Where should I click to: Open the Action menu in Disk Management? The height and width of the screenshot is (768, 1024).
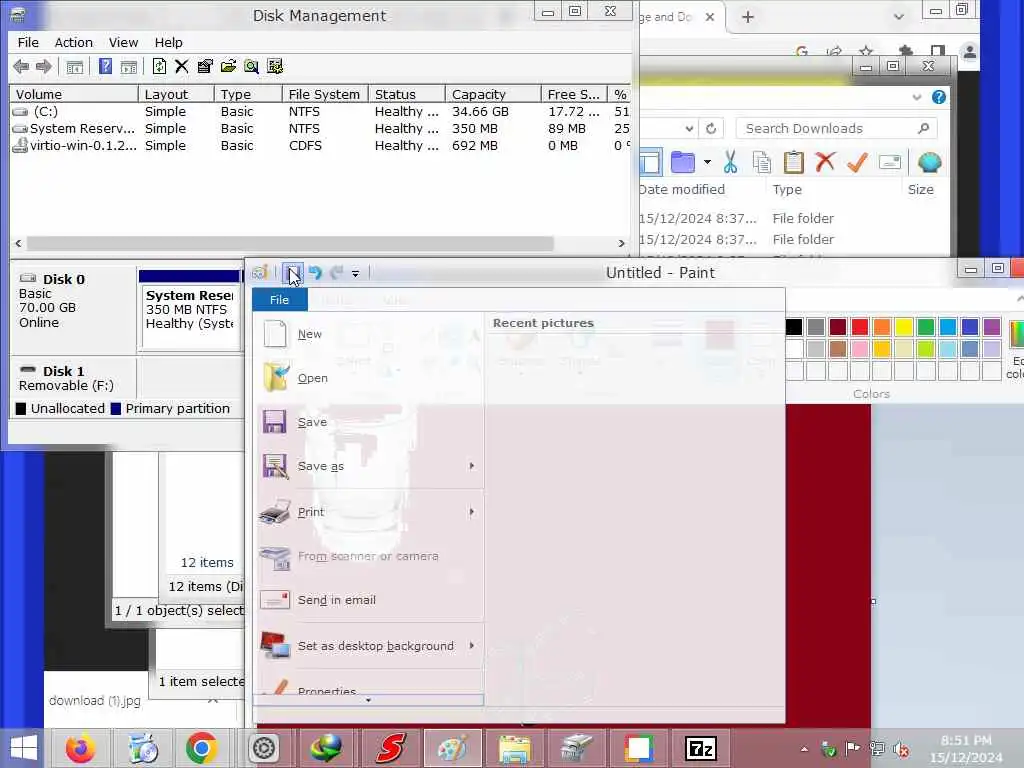tap(74, 42)
